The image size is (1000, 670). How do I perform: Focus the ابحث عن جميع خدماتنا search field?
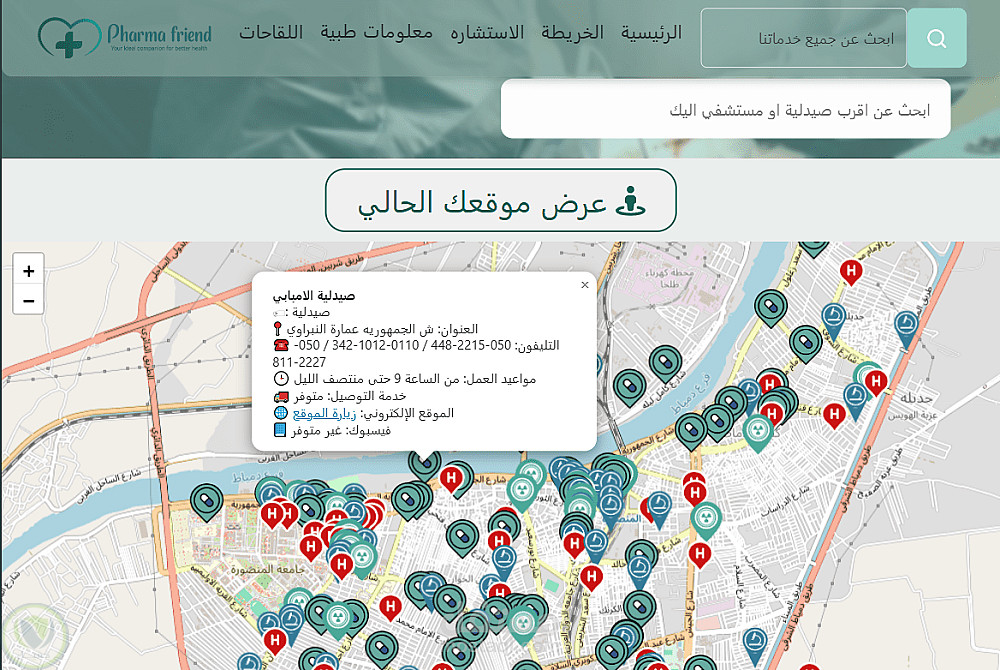pyautogui.click(x=804, y=38)
